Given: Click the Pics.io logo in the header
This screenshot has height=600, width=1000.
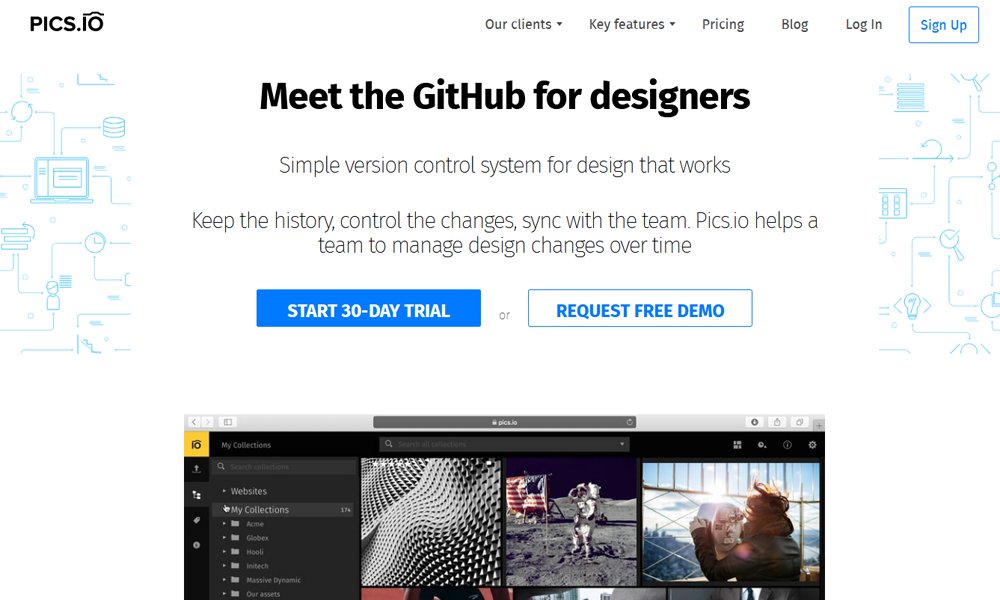Looking at the screenshot, I should 66,23.
